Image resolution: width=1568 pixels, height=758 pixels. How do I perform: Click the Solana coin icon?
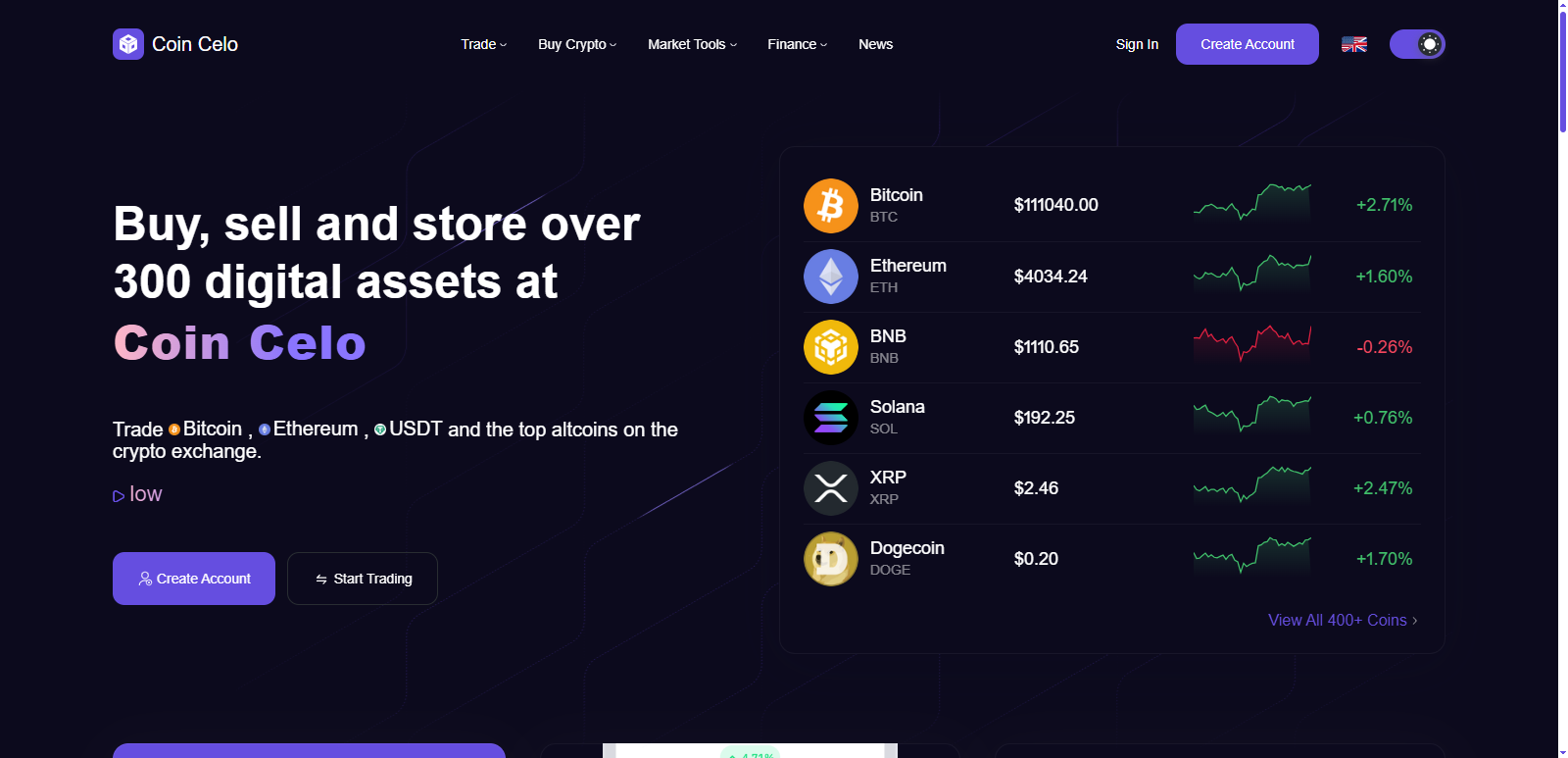click(x=830, y=417)
